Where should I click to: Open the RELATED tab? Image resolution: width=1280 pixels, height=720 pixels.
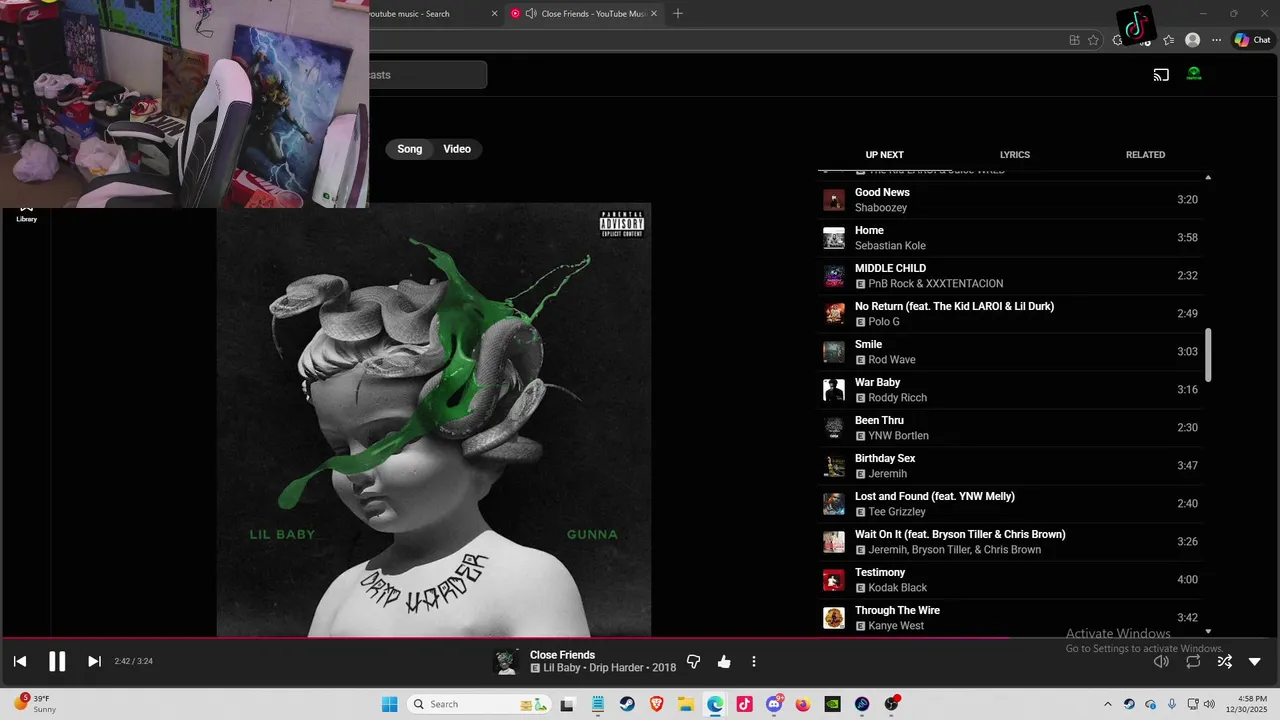click(x=1145, y=155)
